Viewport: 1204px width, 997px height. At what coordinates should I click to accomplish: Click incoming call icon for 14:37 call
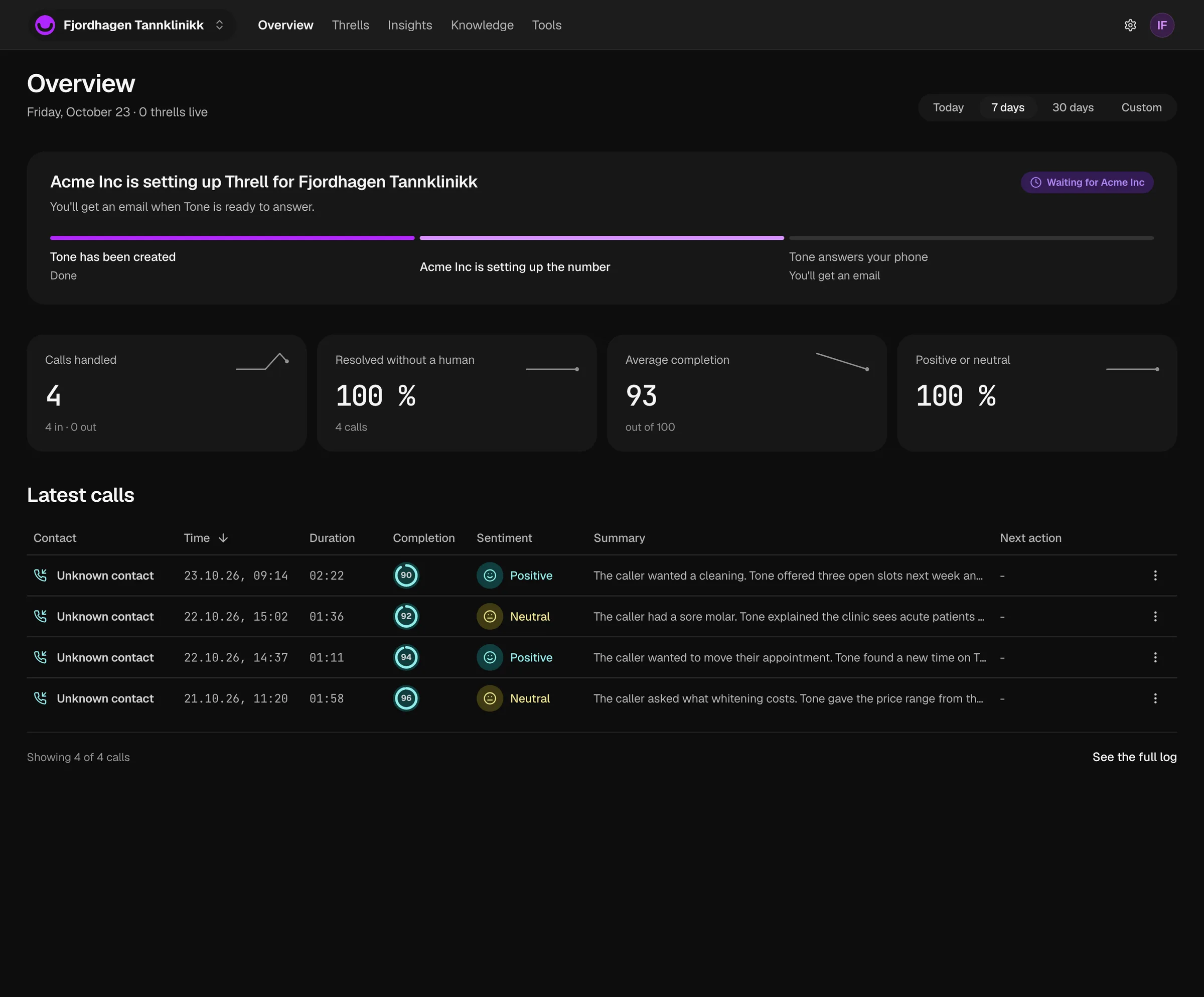pos(40,657)
